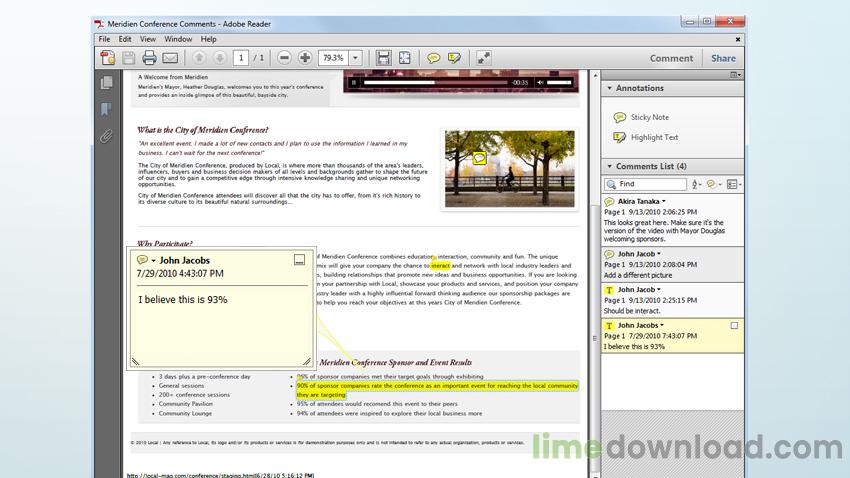Click magnifier icon in Find box
This screenshot has height=478, width=850.
tap(611, 184)
